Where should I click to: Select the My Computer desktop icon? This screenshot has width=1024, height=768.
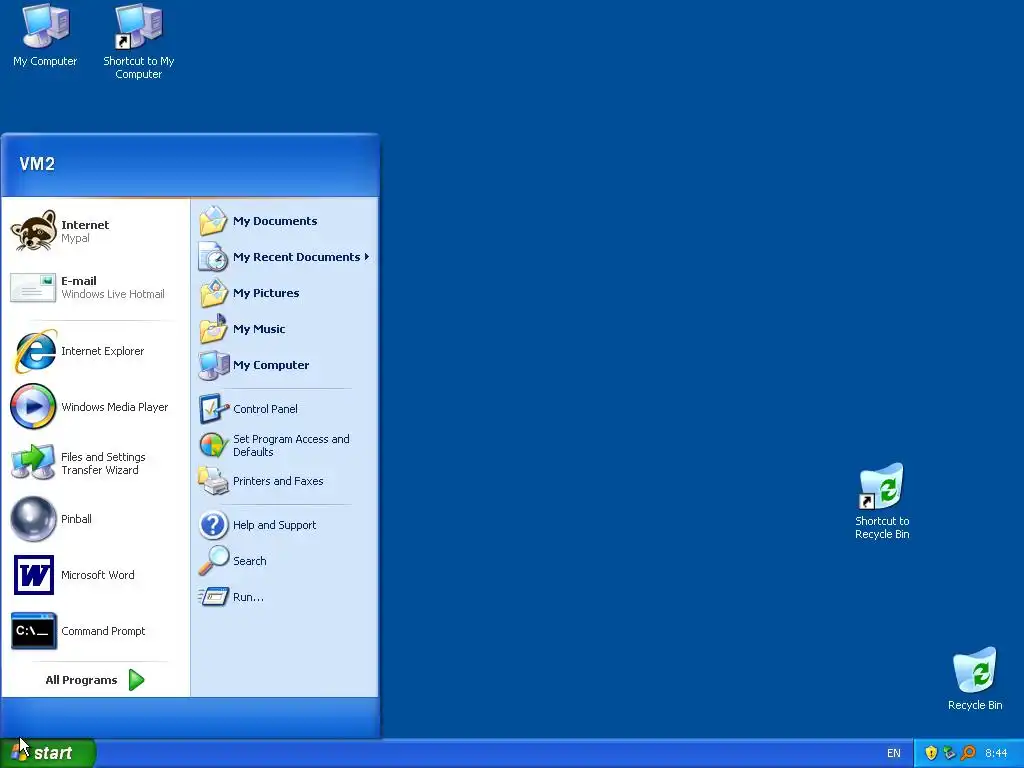click(45, 26)
